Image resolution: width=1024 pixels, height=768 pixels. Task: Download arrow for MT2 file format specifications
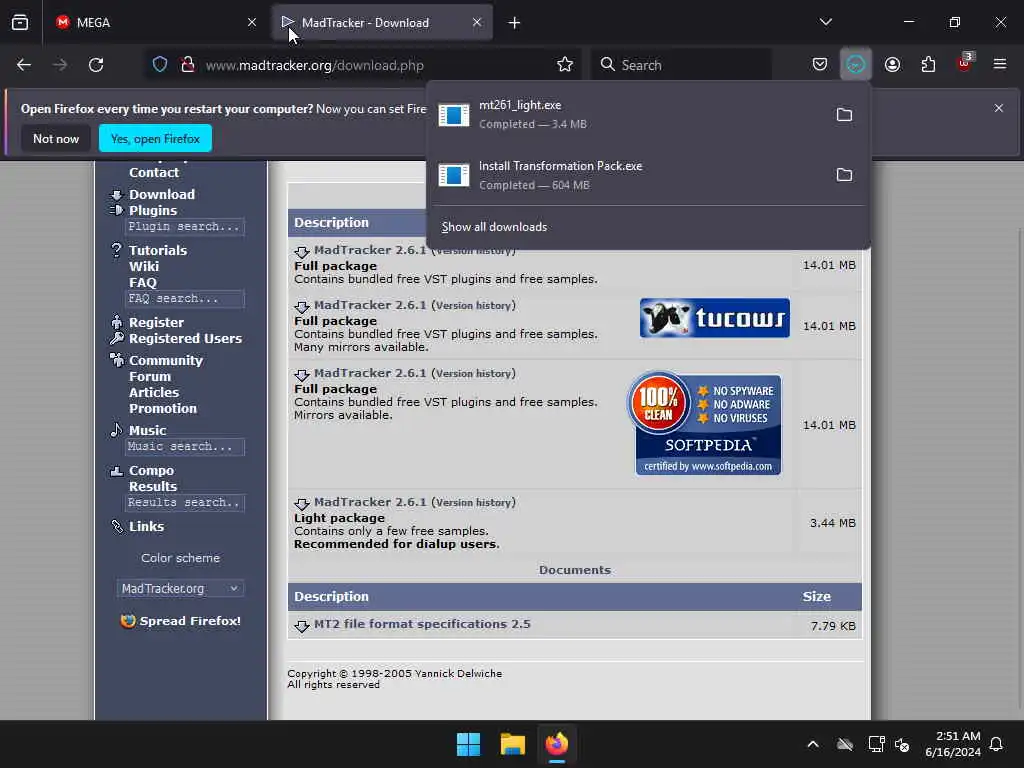[x=301, y=626]
